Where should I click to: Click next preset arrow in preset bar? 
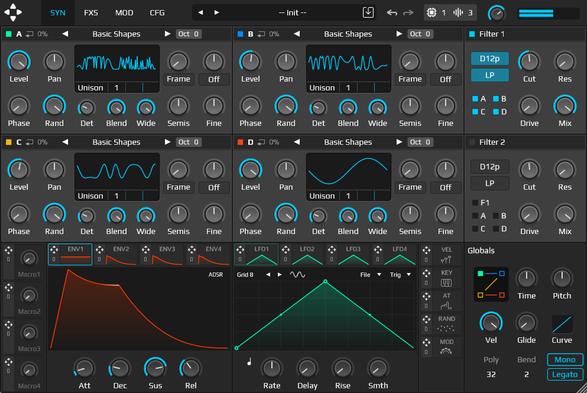tap(216, 13)
